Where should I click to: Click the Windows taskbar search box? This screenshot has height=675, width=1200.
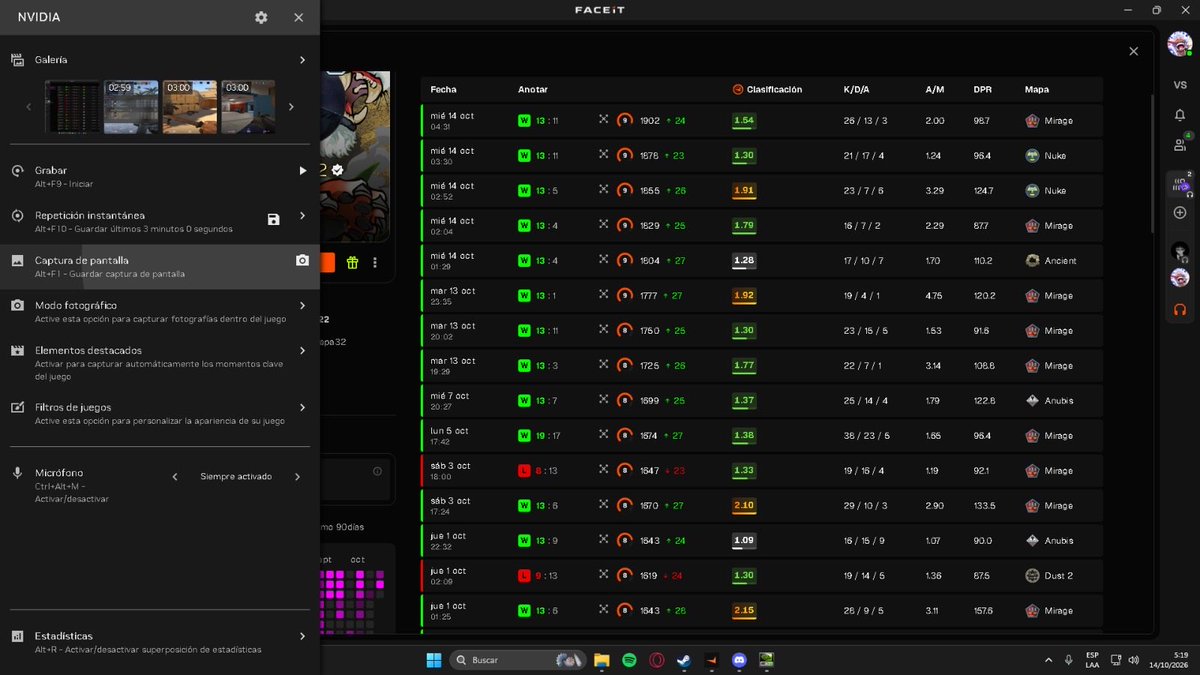point(518,660)
